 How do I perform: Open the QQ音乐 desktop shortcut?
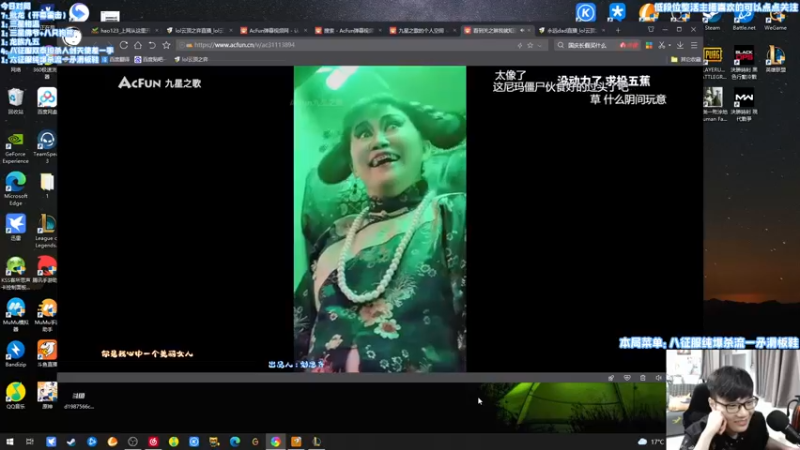coord(16,395)
